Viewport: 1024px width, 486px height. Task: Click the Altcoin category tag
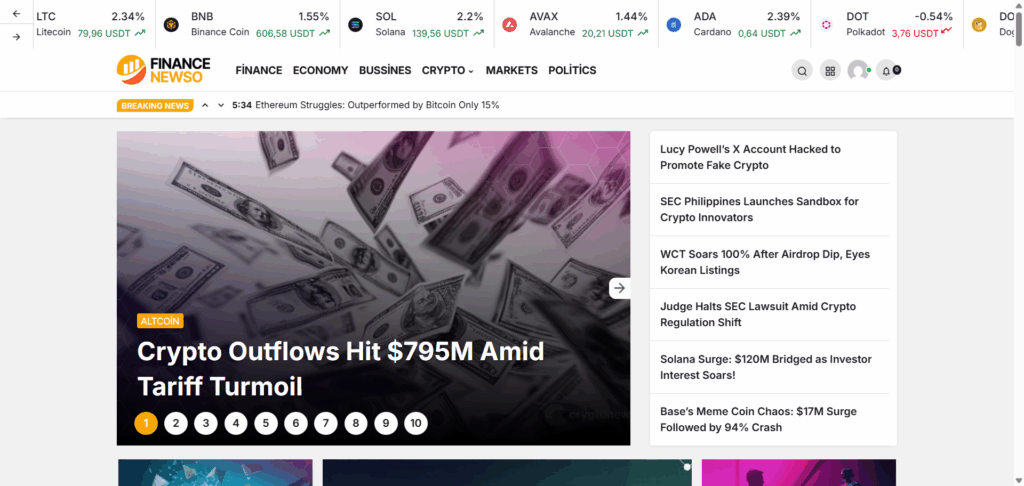pos(160,321)
